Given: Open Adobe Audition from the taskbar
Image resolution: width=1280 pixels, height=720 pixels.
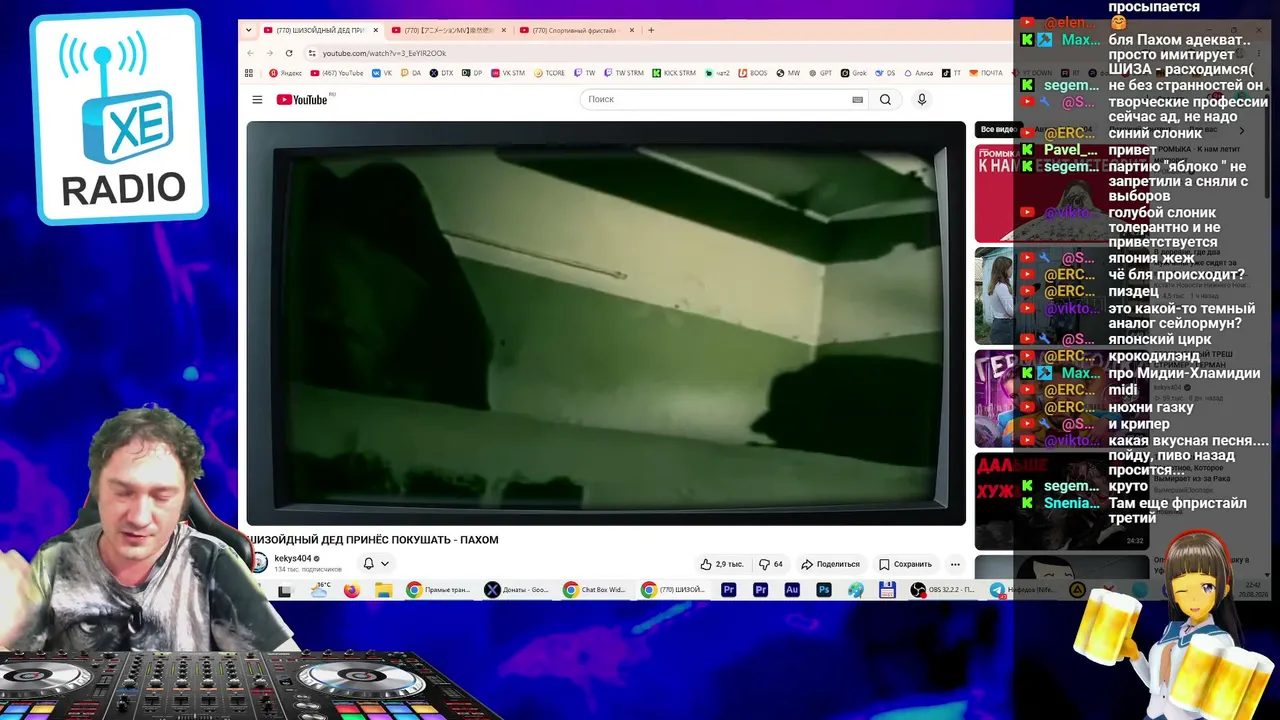Looking at the screenshot, I should pyautogui.click(x=792, y=590).
